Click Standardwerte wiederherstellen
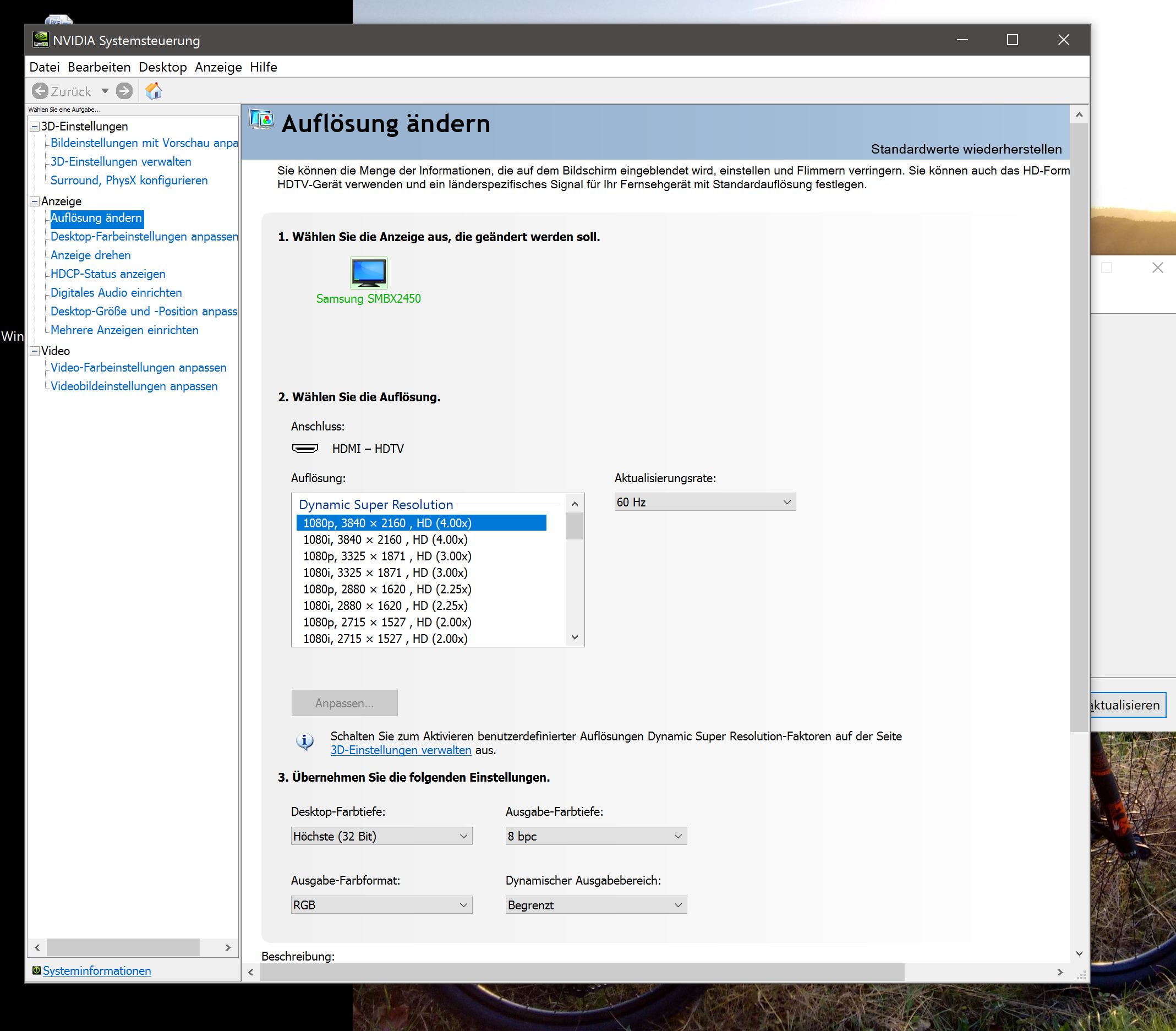The width and height of the screenshot is (1176, 1031). click(x=966, y=149)
